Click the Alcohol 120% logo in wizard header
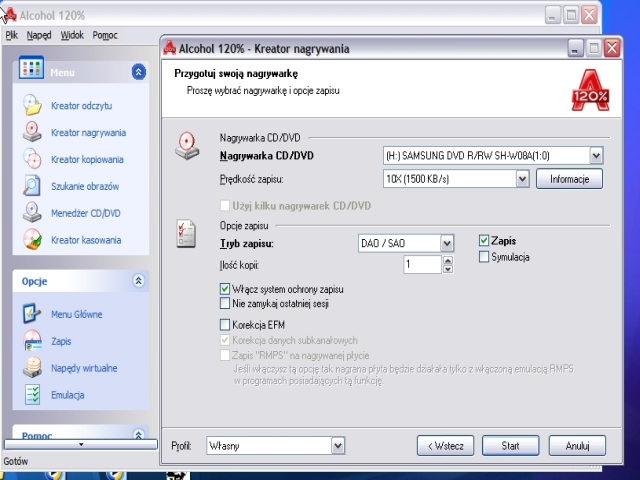640x480 pixels. (x=590, y=90)
